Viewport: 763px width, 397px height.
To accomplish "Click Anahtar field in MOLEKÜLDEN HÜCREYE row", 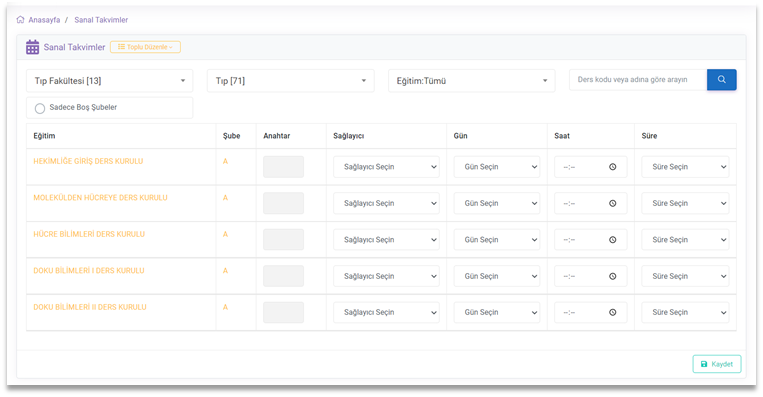I will [x=283, y=203].
